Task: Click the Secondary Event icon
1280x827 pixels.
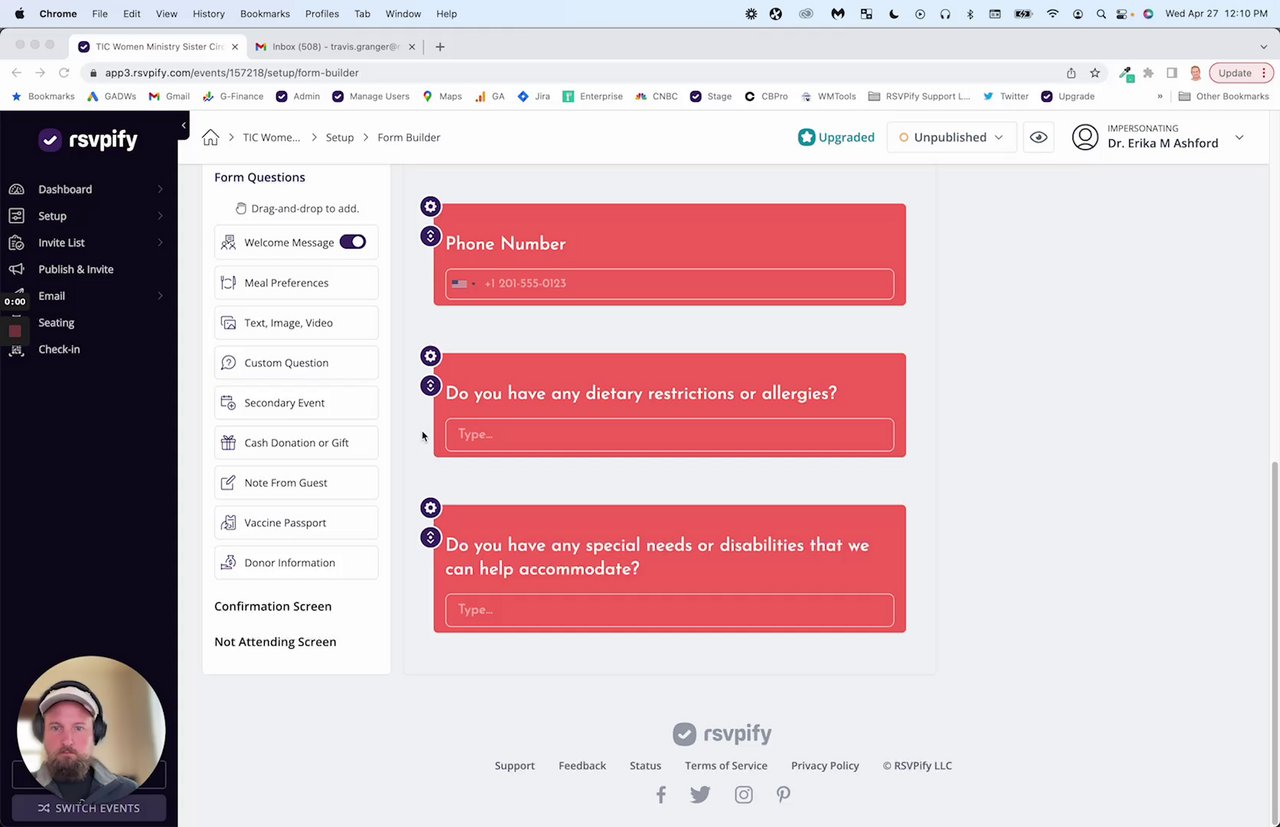Action: (228, 403)
